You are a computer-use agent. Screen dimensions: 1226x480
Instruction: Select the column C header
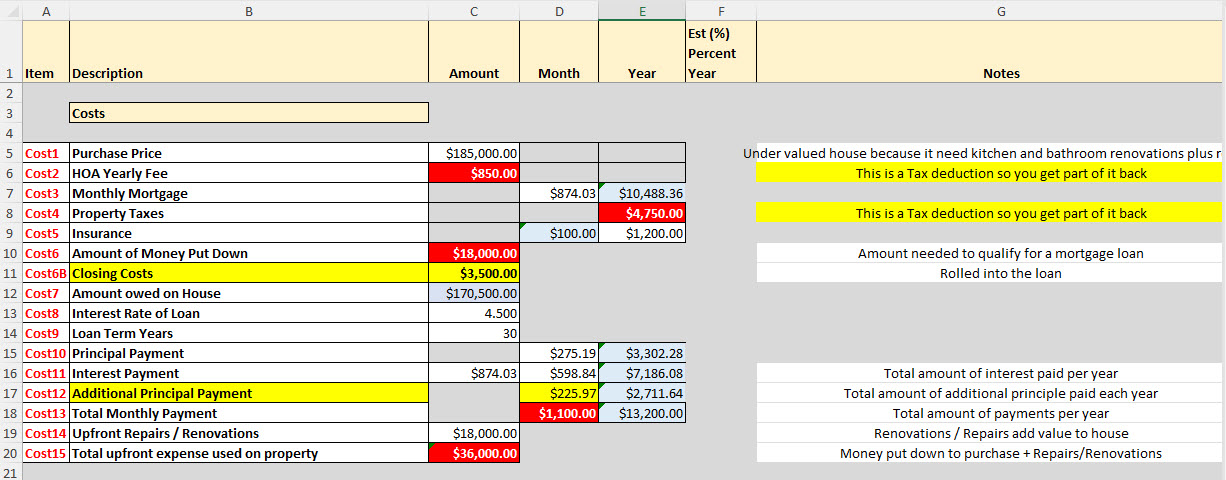click(x=473, y=10)
